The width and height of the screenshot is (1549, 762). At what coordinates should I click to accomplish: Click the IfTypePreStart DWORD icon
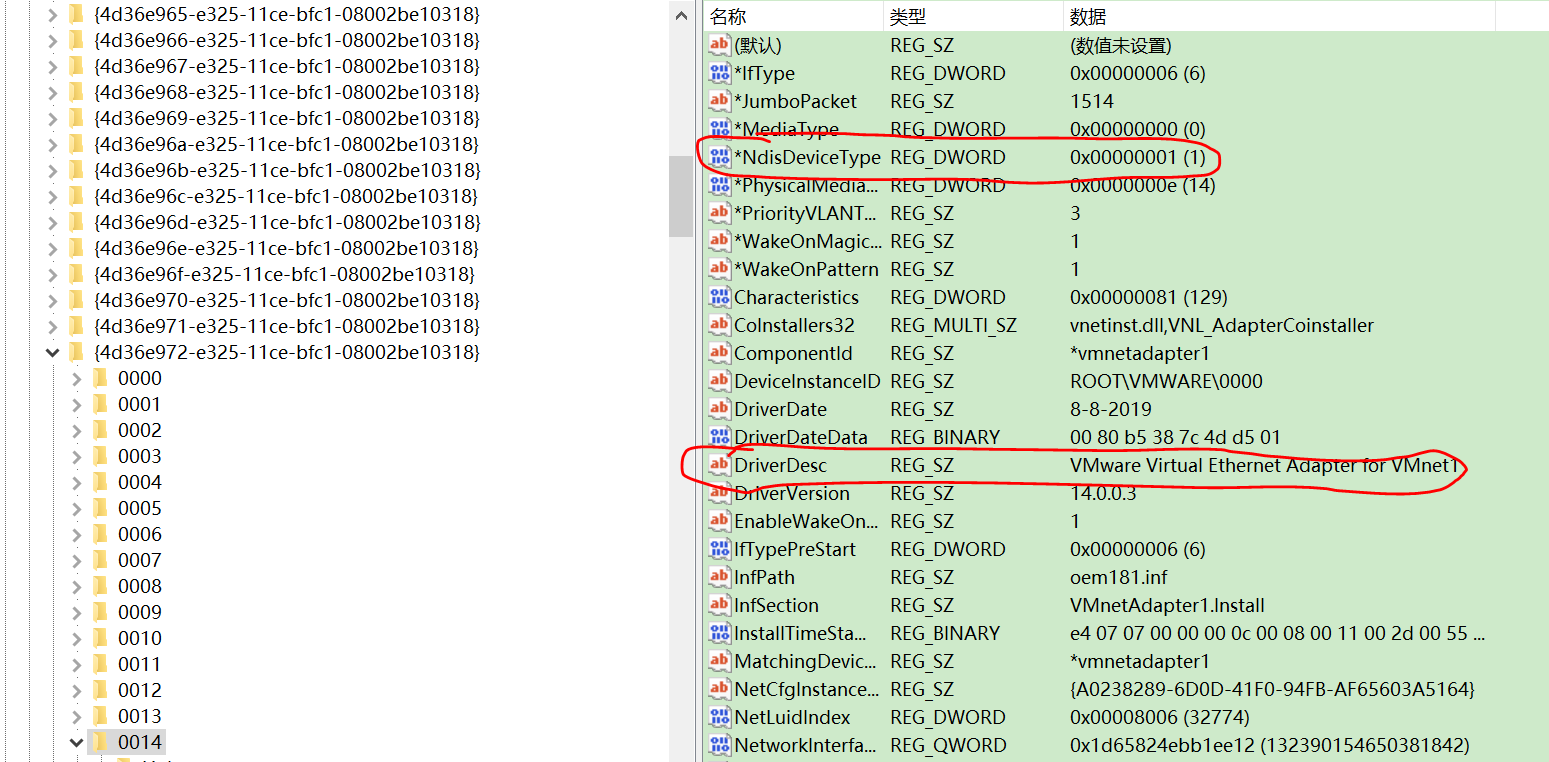[719, 549]
